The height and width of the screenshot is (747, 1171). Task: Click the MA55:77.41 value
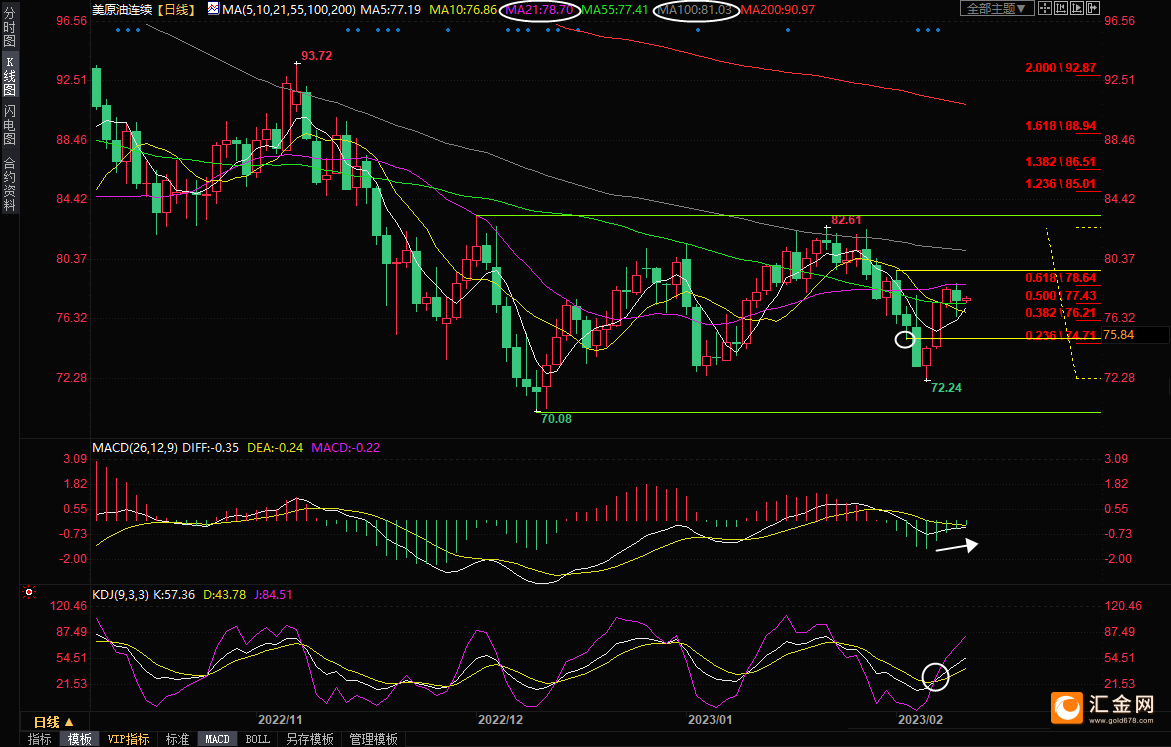pyautogui.click(x=615, y=10)
